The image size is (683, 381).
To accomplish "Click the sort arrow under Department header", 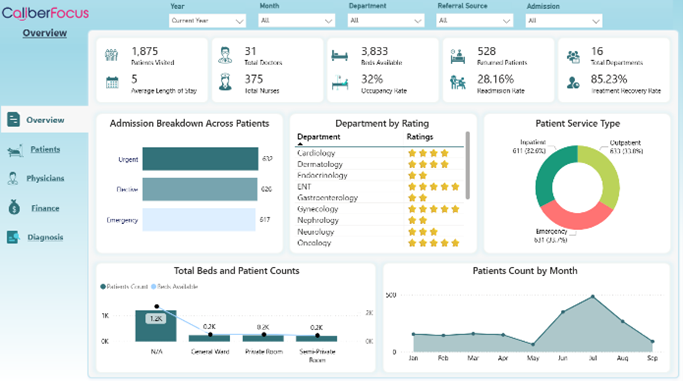I will pos(300,144).
